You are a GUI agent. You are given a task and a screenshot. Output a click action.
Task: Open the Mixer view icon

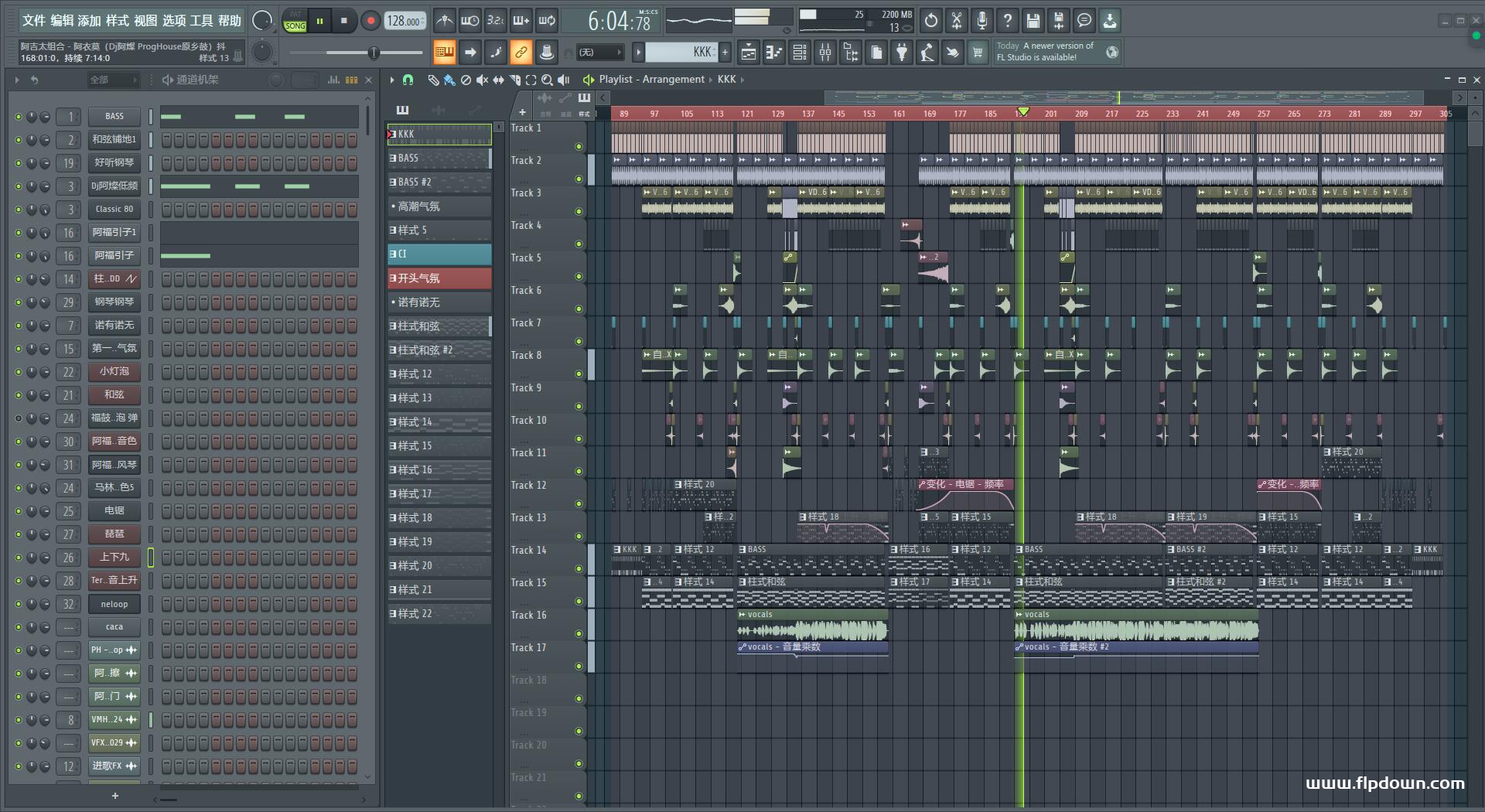coord(825,53)
